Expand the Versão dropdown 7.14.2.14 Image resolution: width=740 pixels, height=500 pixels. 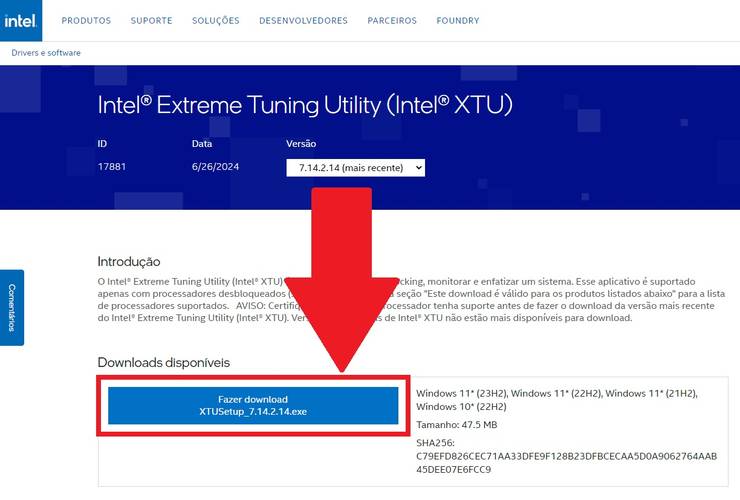point(355,168)
